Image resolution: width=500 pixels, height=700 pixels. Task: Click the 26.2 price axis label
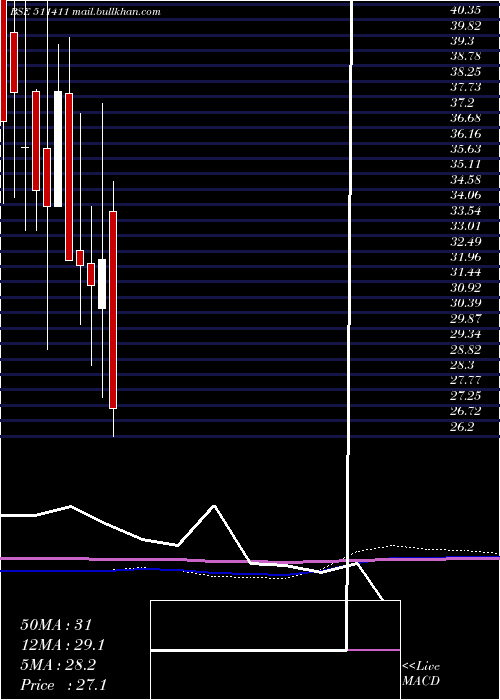[462, 427]
